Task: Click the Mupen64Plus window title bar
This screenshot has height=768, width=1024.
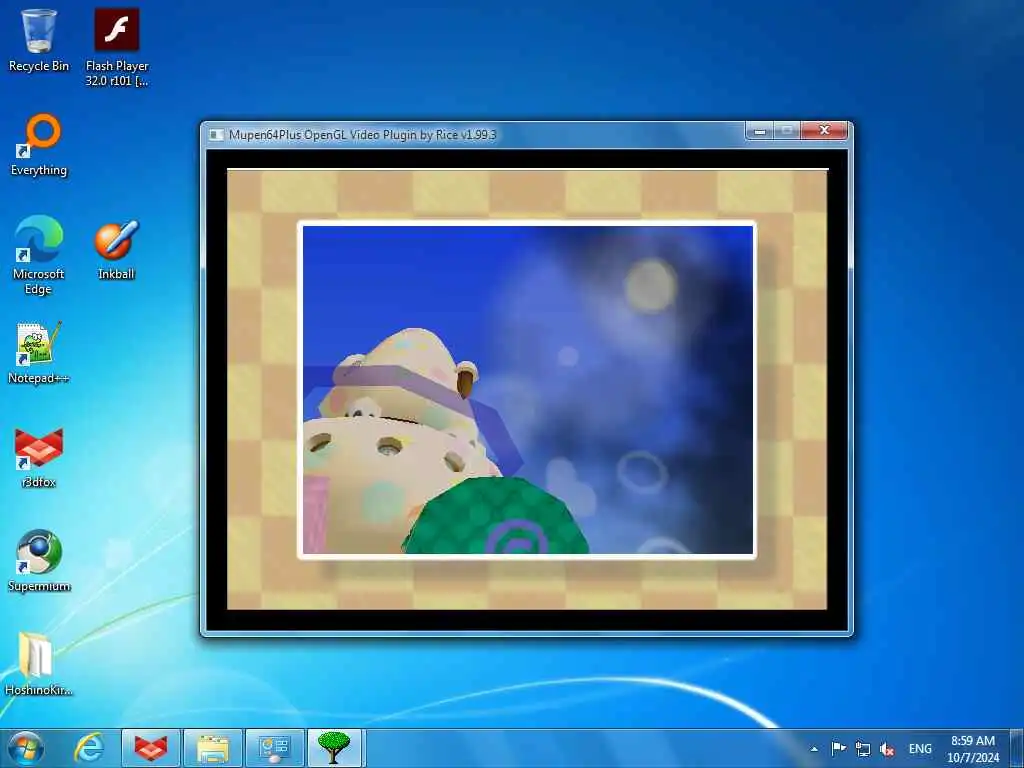Action: [477, 135]
